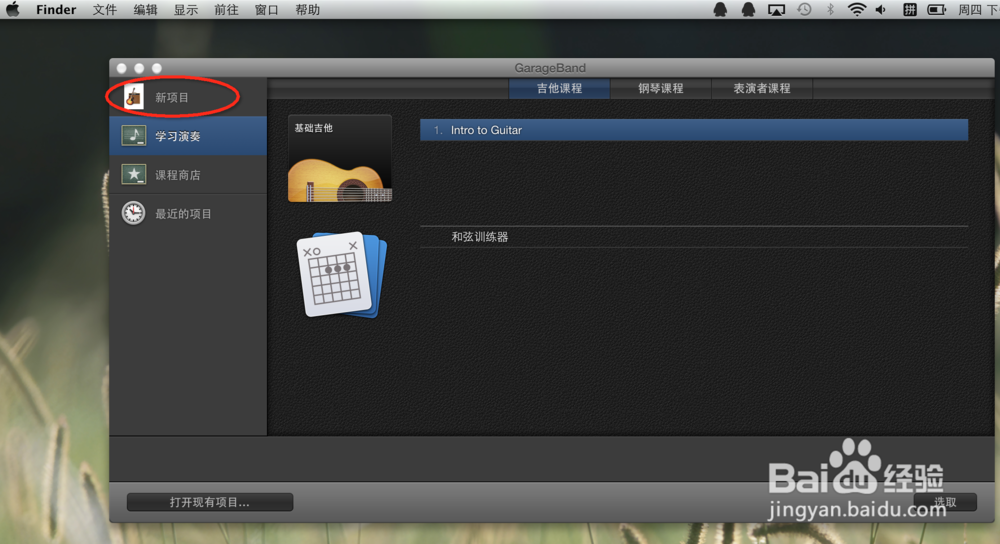Select the Intro to Guitar lesson row

pos(694,130)
